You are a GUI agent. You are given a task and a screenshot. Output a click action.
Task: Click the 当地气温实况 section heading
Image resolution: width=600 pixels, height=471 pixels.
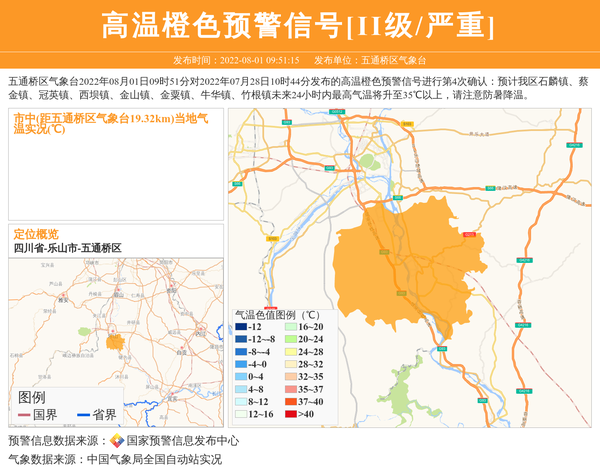point(110,123)
